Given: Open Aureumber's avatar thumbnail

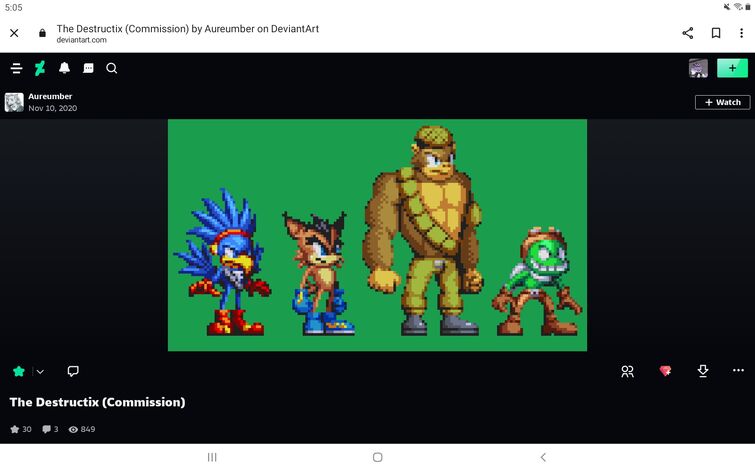Looking at the screenshot, I should point(14,102).
